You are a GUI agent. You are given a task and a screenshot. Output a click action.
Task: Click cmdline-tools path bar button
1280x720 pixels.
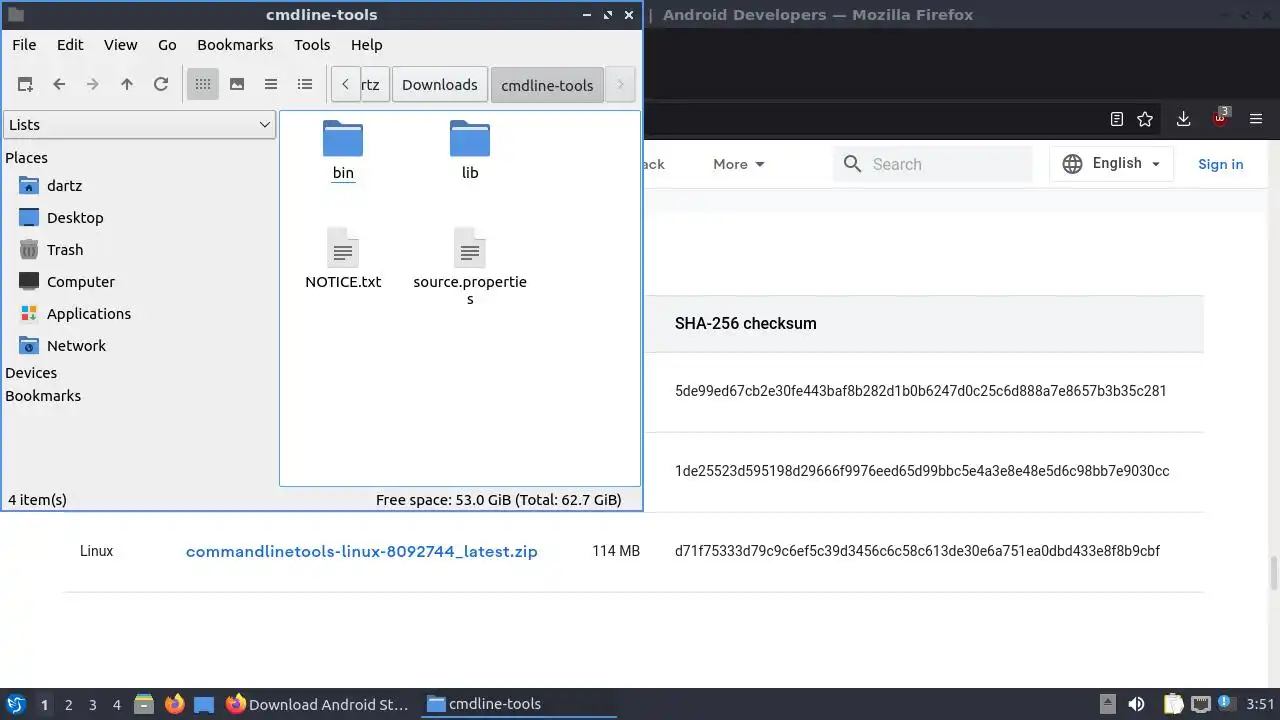(547, 85)
